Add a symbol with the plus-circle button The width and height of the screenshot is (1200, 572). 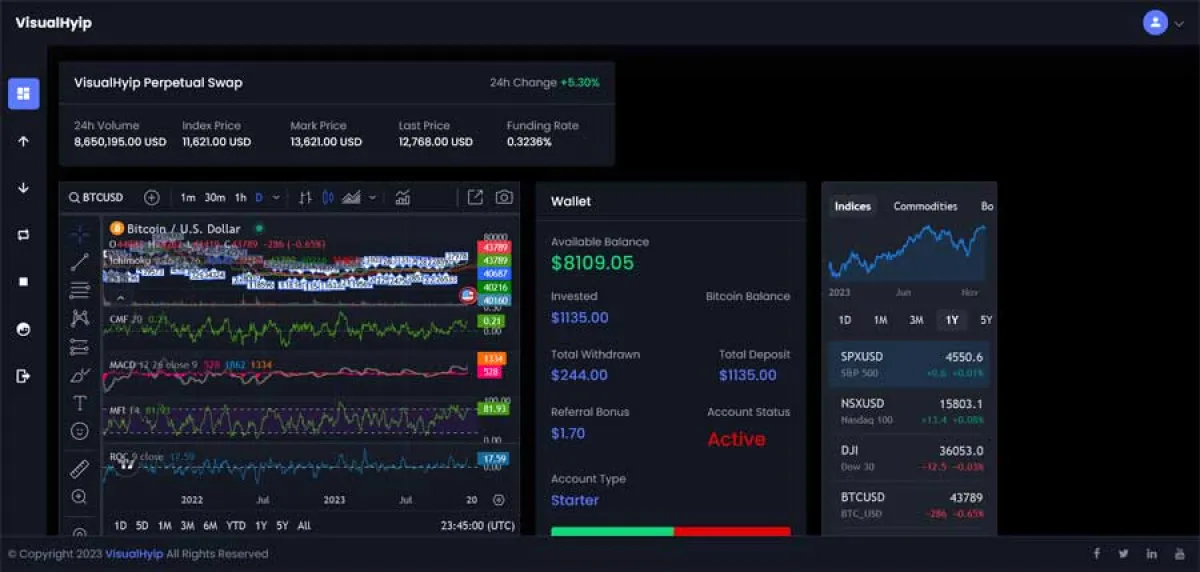[152, 198]
